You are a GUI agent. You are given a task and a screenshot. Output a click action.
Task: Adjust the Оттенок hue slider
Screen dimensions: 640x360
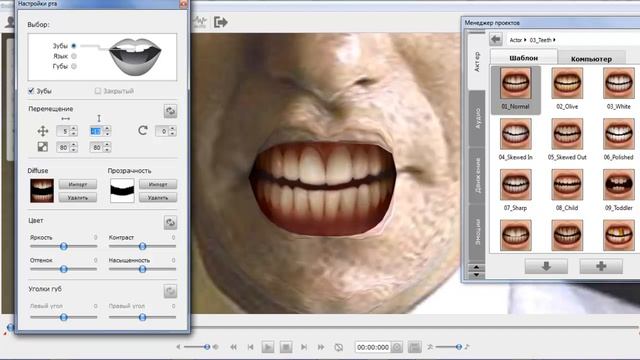(x=64, y=269)
